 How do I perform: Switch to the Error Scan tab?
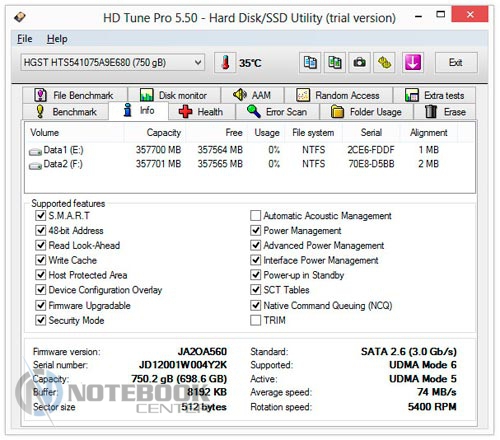pyautogui.click(x=277, y=112)
